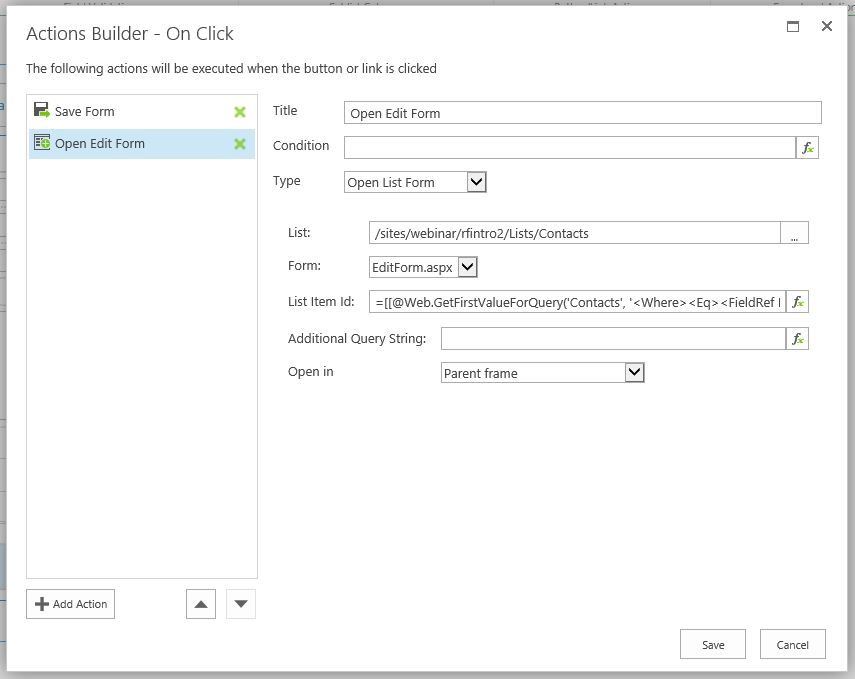Click the Save Form action icon
The height and width of the screenshot is (679, 855).
(41, 111)
